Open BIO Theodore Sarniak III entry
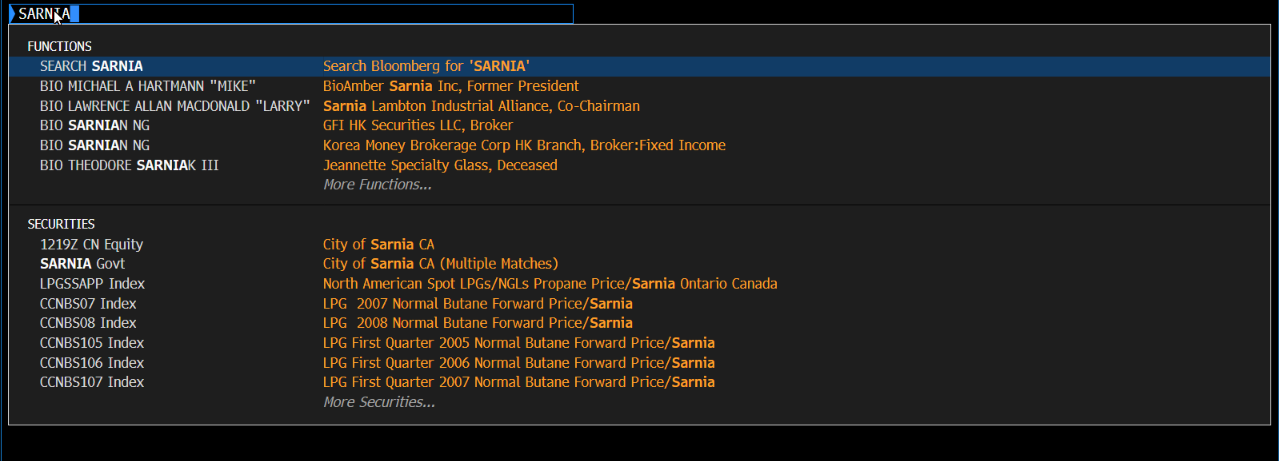The height and width of the screenshot is (461, 1279). tap(639, 165)
